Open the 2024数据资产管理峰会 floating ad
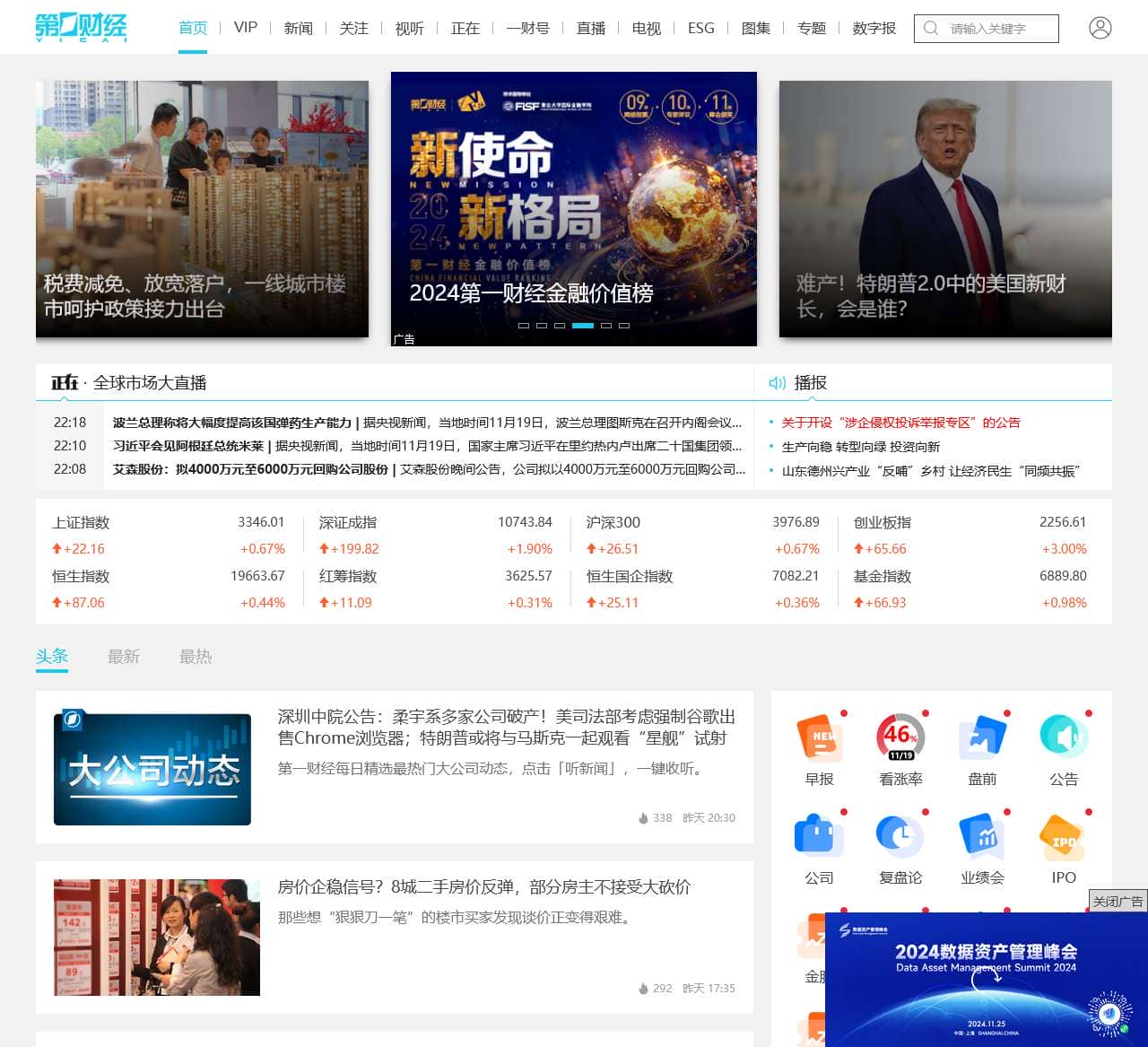Viewport: 1148px width, 1047px height. click(986, 980)
